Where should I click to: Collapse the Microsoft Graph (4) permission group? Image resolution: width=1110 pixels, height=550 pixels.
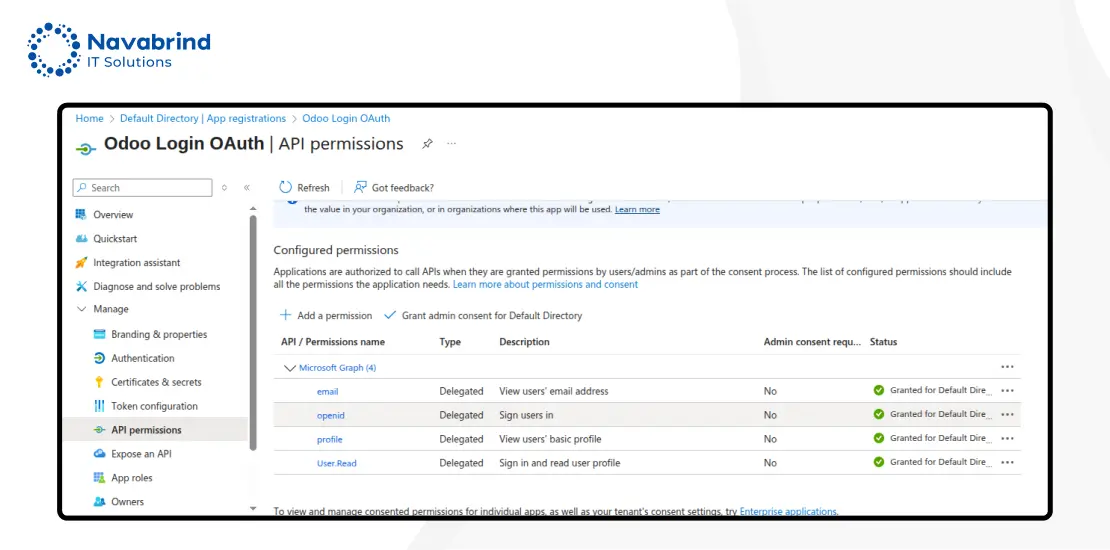click(290, 368)
